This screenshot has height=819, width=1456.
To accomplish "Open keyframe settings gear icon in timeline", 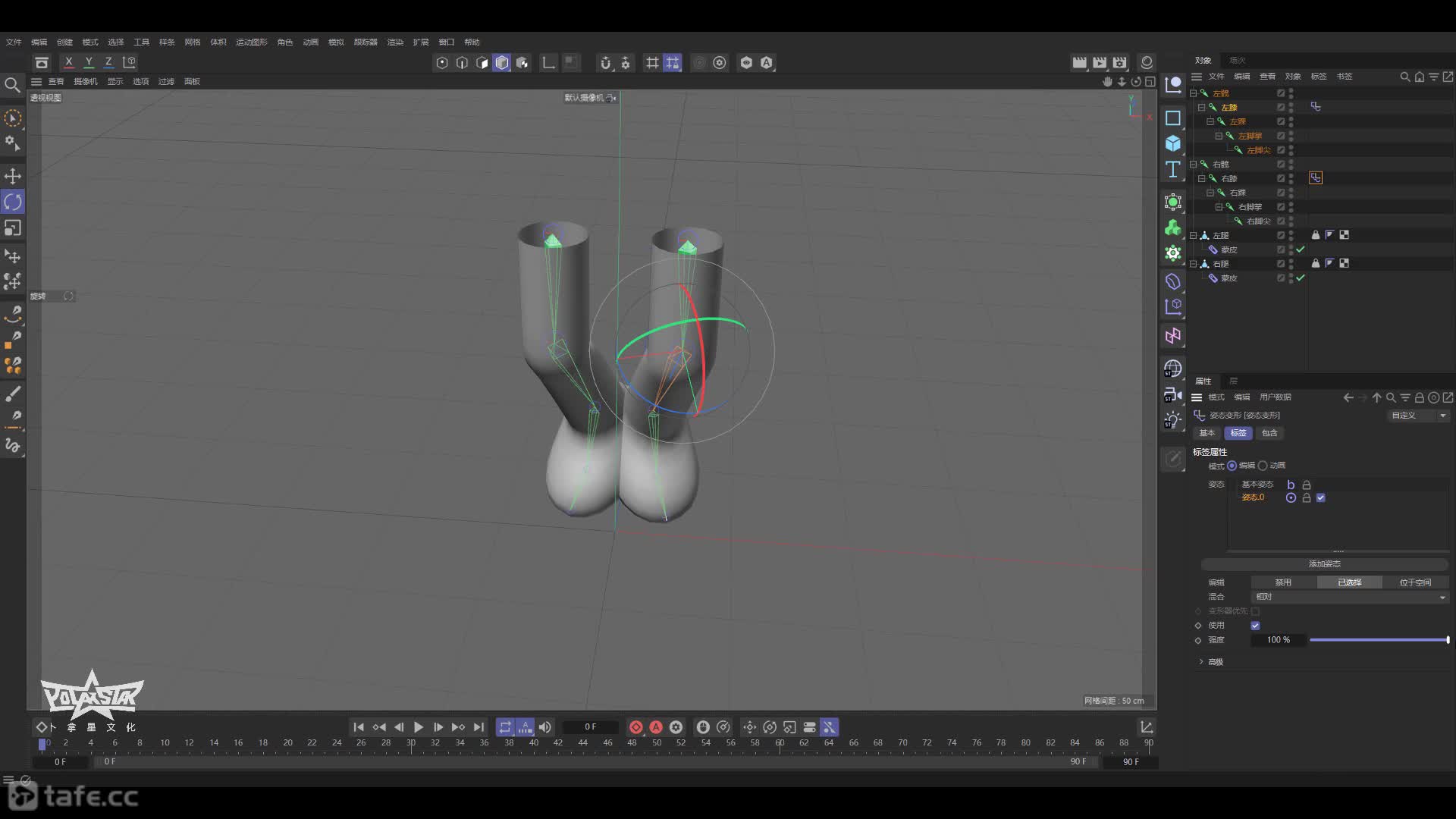I will (676, 727).
